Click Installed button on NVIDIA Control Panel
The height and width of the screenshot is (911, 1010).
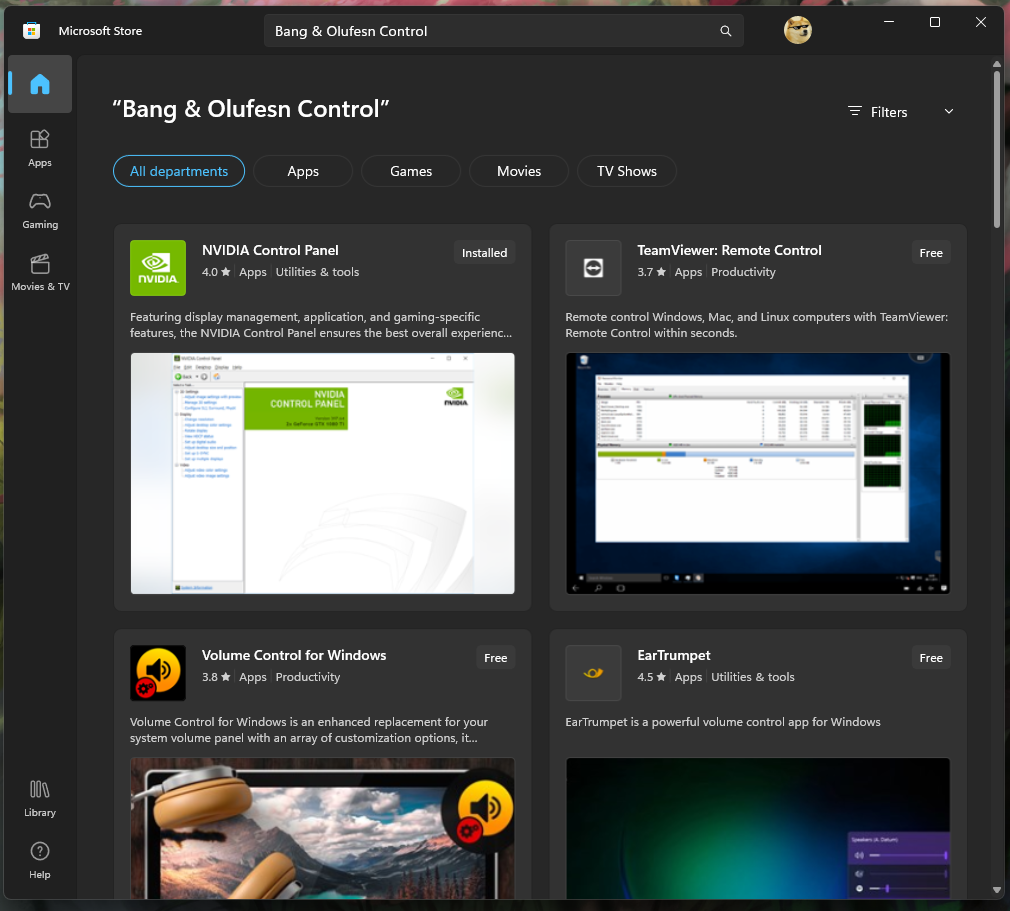484,253
